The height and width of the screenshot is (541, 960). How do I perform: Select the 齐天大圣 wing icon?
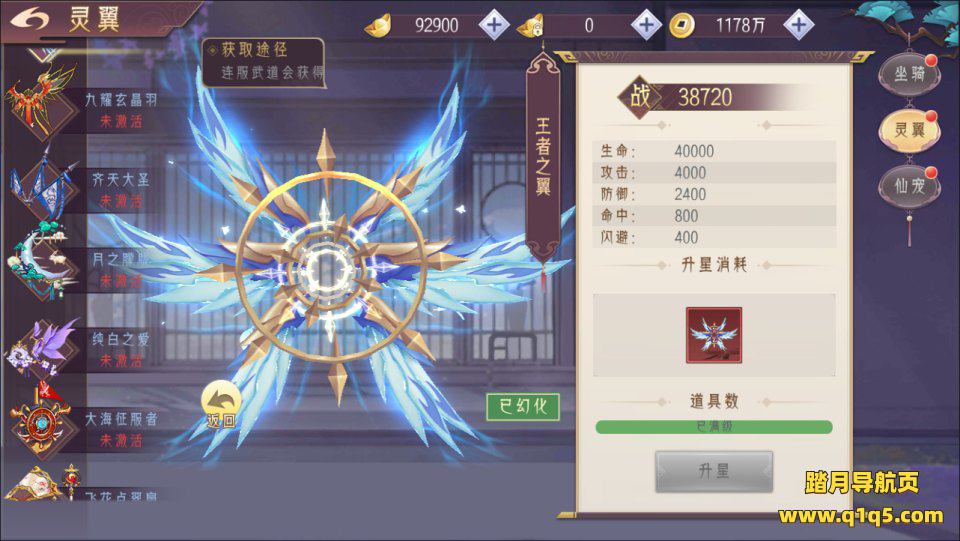42,185
